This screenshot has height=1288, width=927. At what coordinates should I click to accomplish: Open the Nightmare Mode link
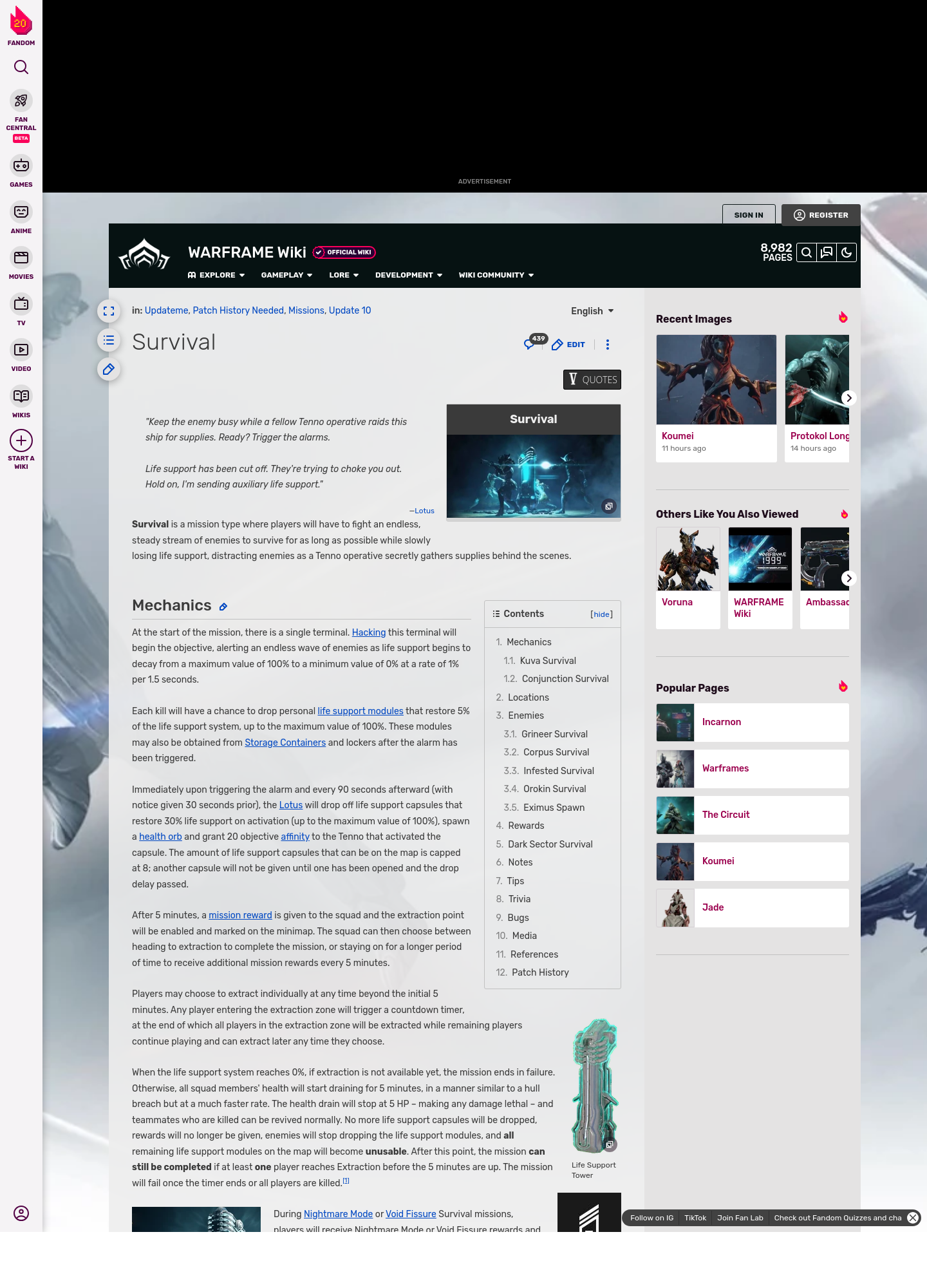tap(338, 1214)
